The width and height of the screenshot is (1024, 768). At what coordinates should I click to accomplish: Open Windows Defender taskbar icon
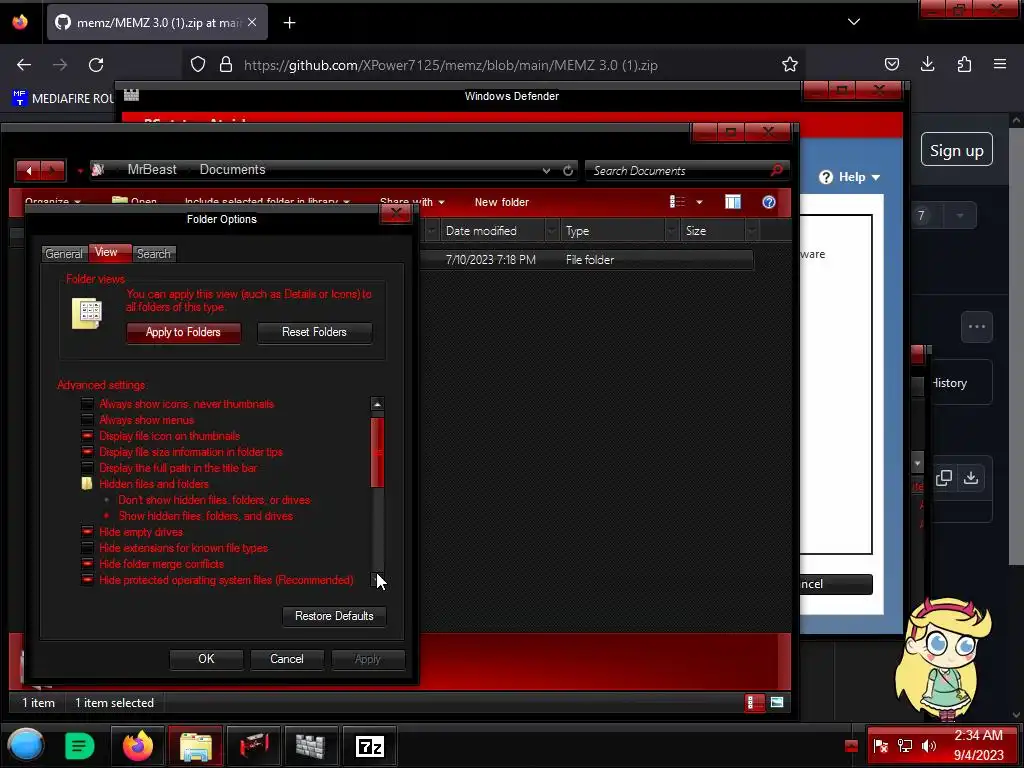point(312,746)
